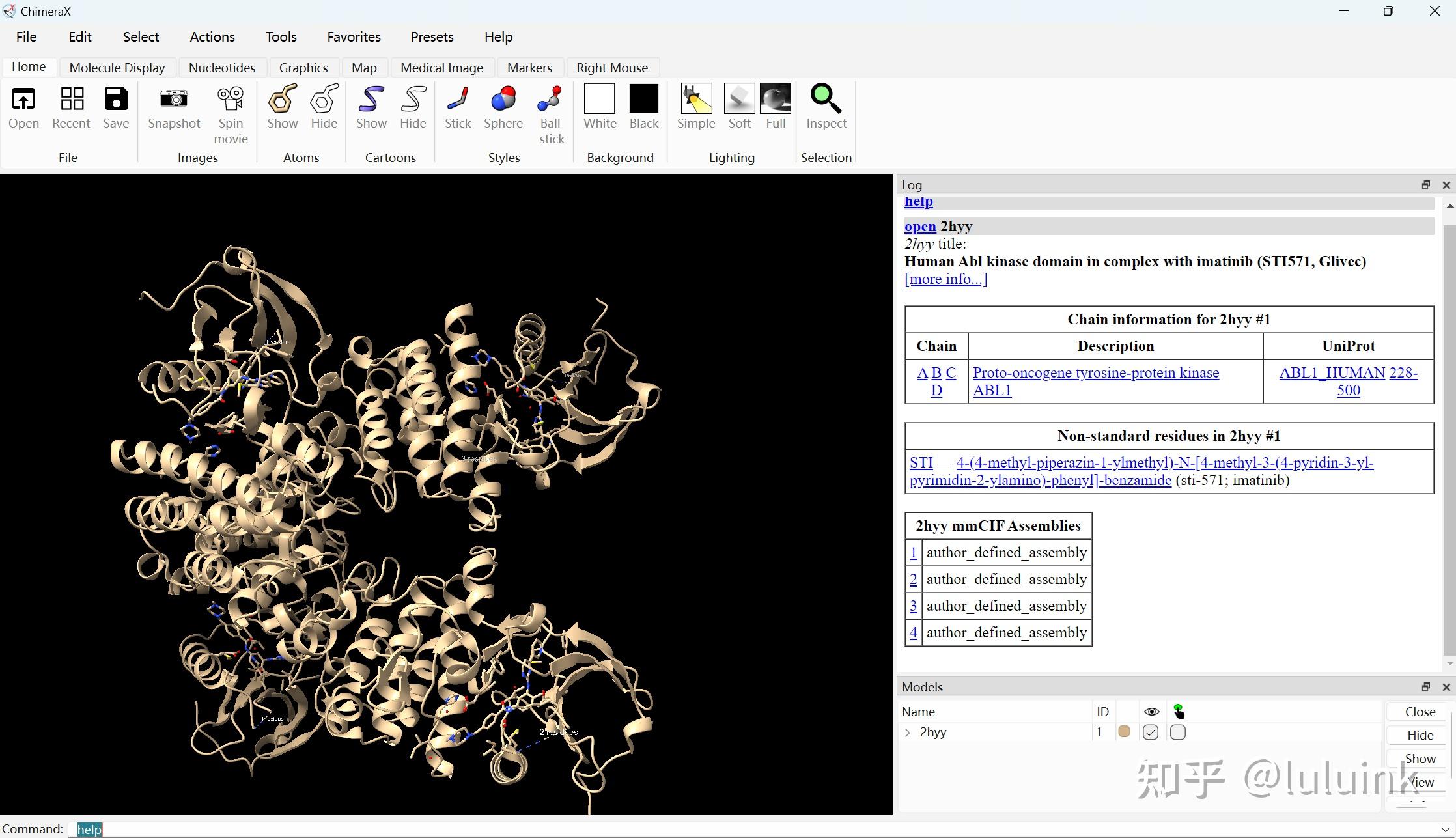The height and width of the screenshot is (838, 1456).
Task: Apply the Sphere atom style
Action: [503, 100]
